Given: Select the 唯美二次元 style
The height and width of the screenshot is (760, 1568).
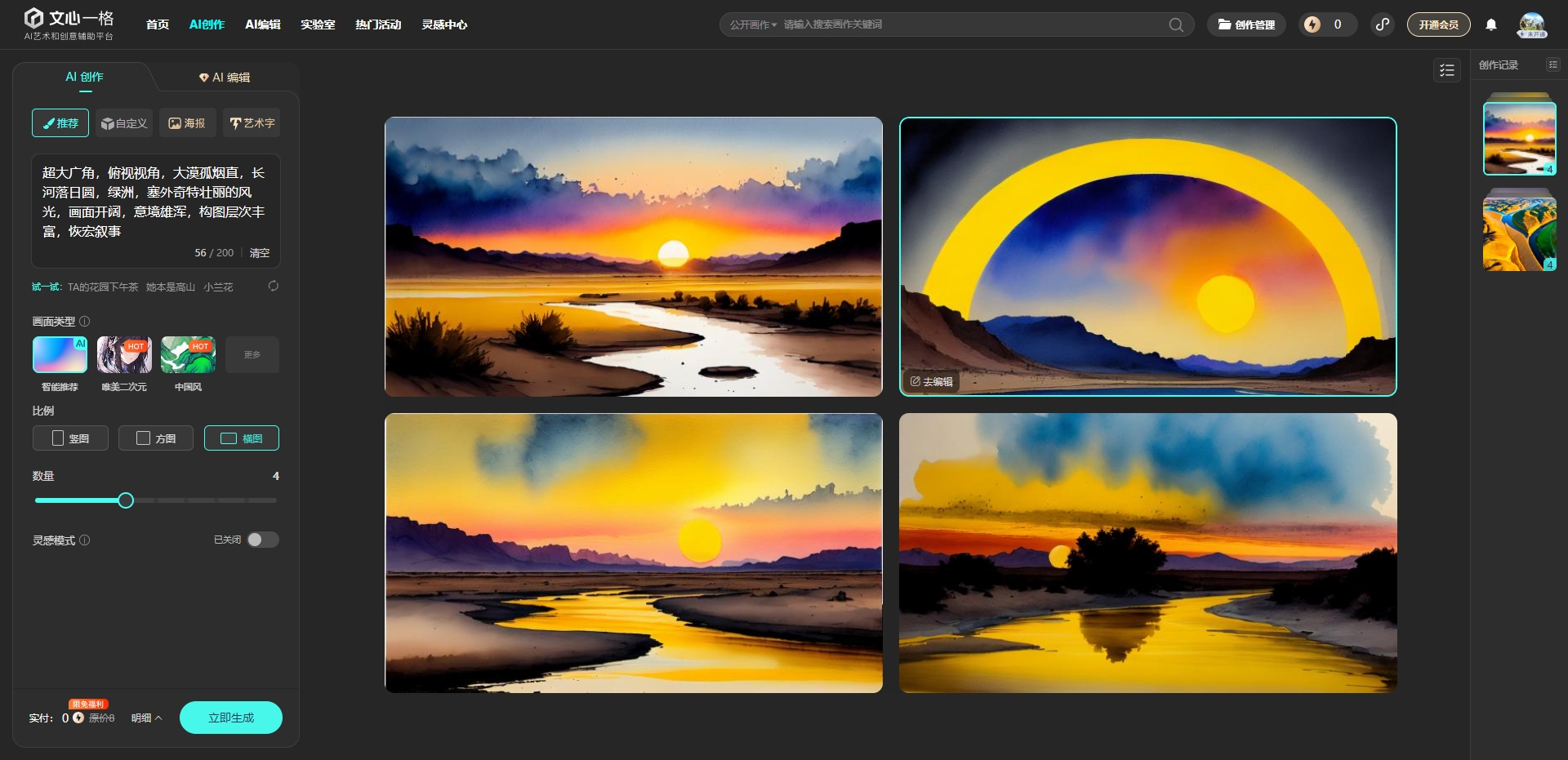Looking at the screenshot, I should [x=124, y=354].
